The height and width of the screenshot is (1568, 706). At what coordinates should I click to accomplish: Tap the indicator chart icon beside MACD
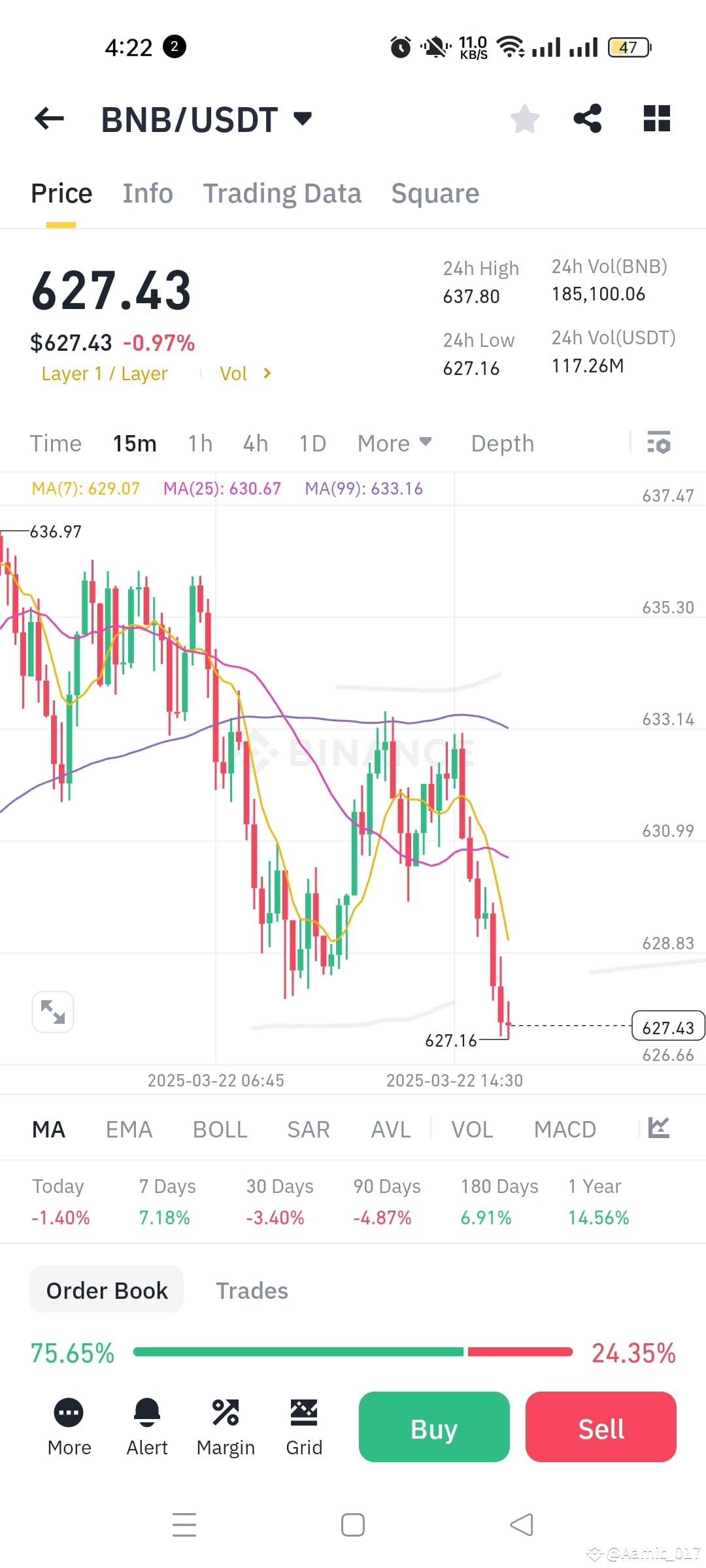(658, 1128)
